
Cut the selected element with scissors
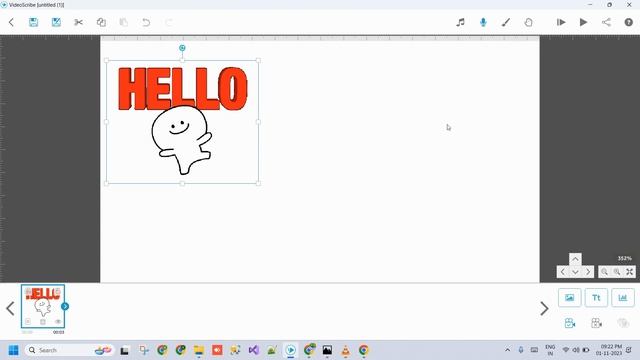tap(78, 22)
